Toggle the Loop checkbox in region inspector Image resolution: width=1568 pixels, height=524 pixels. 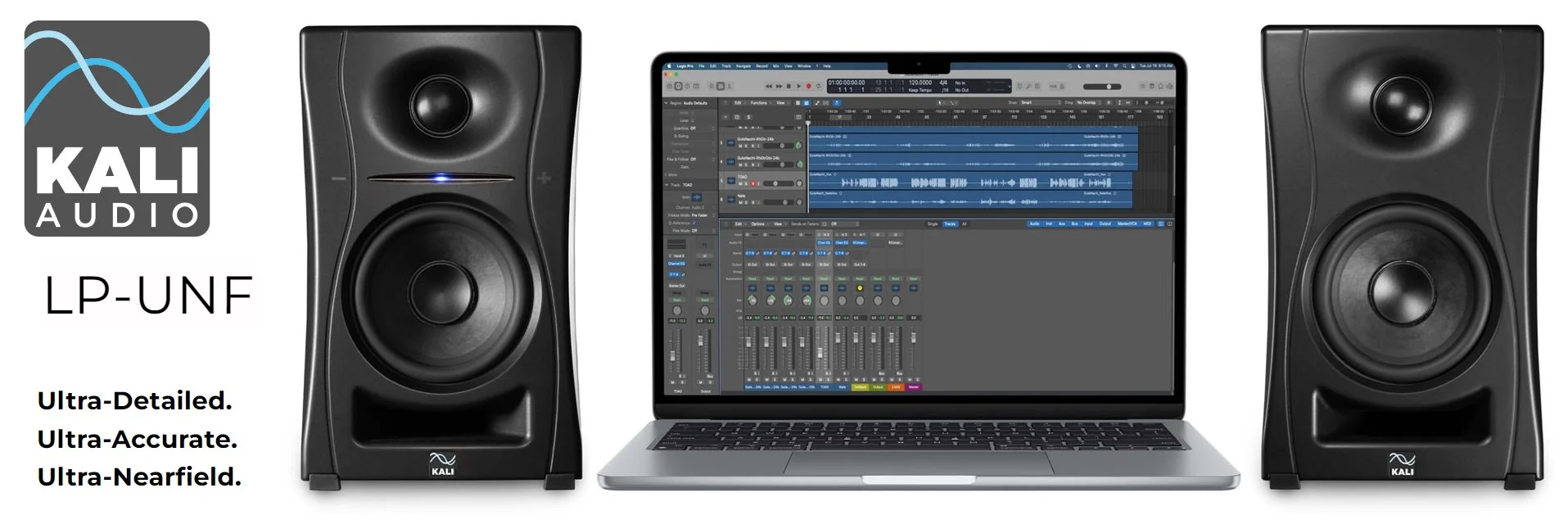(693, 120)
